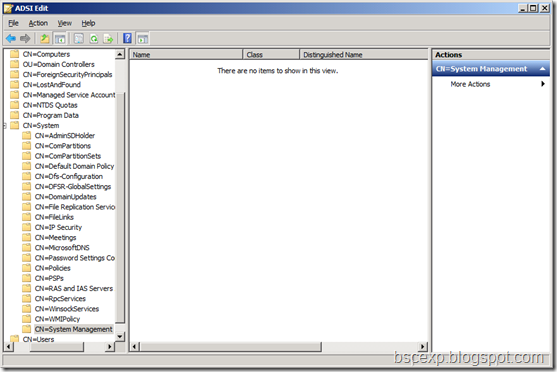
Task: Minimize the ADSI Edit window
Action: (x=523, y=8)
